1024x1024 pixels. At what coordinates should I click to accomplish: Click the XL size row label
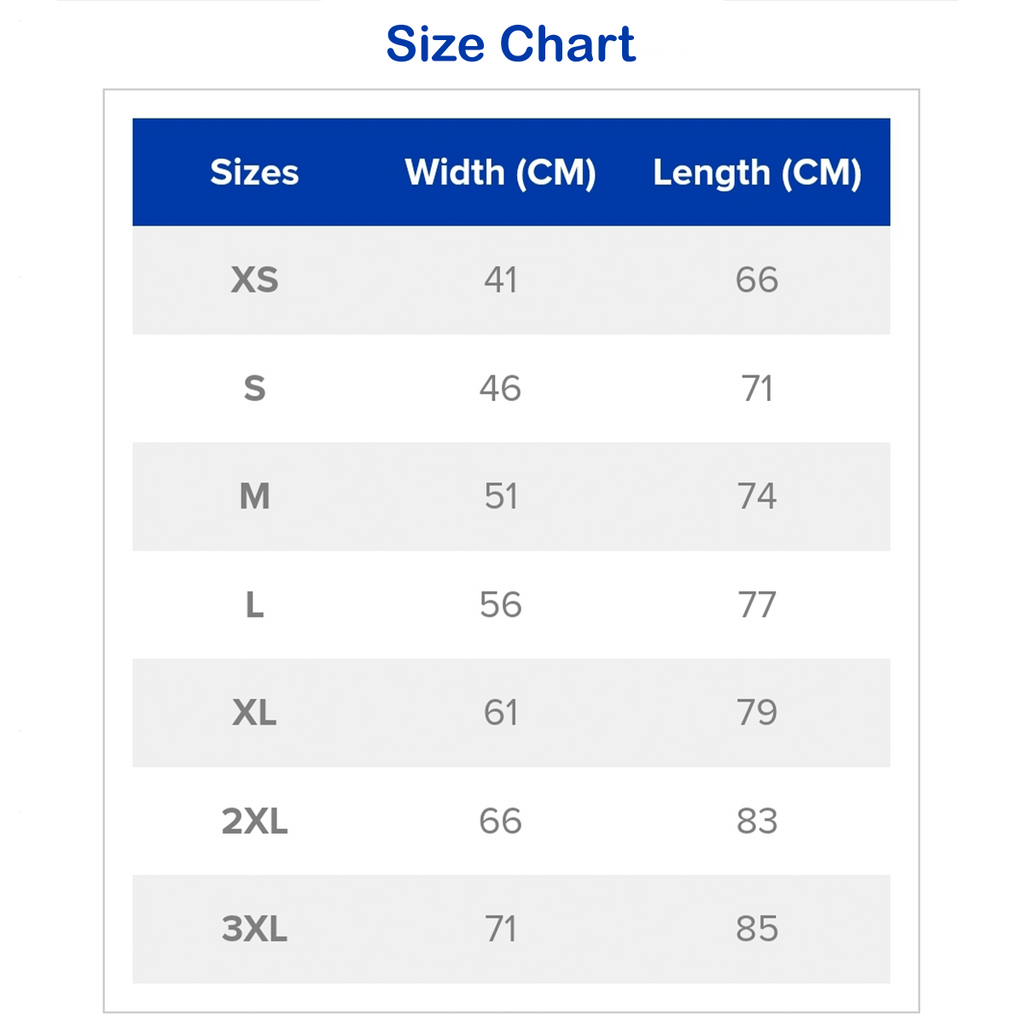pyautogui.click(x=255, y=712)
